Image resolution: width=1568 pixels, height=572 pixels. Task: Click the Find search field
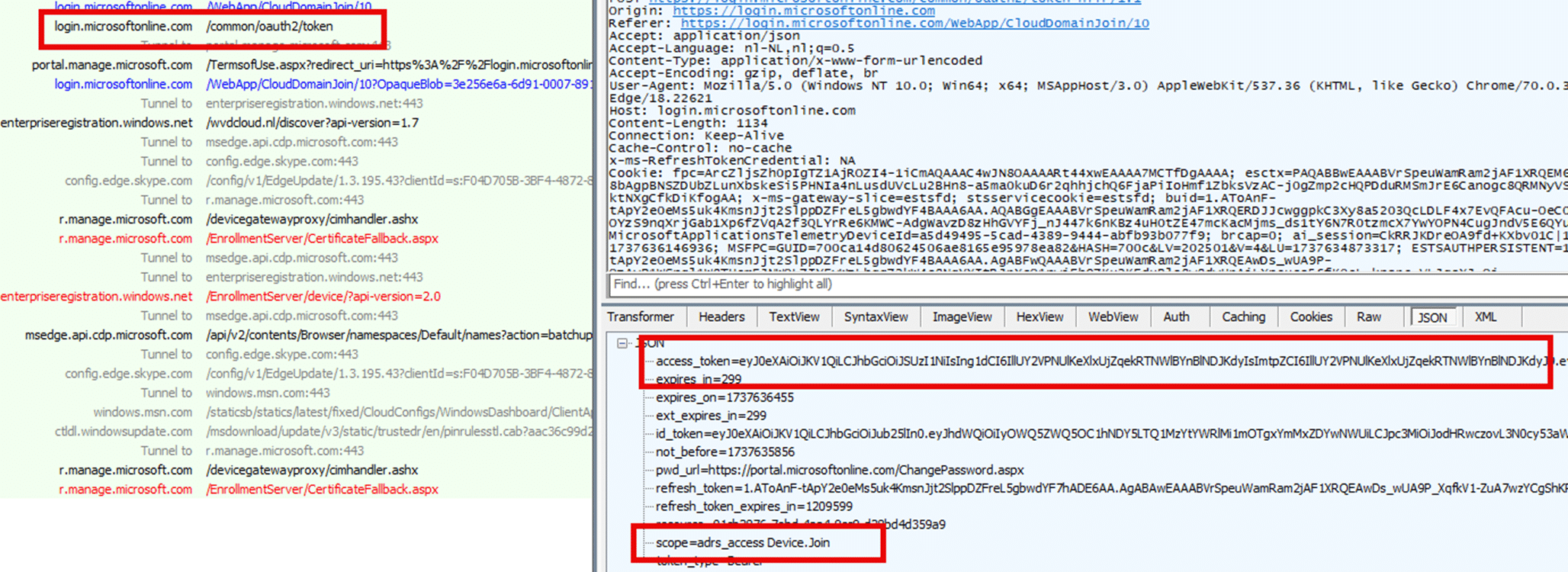[1088, 284]
